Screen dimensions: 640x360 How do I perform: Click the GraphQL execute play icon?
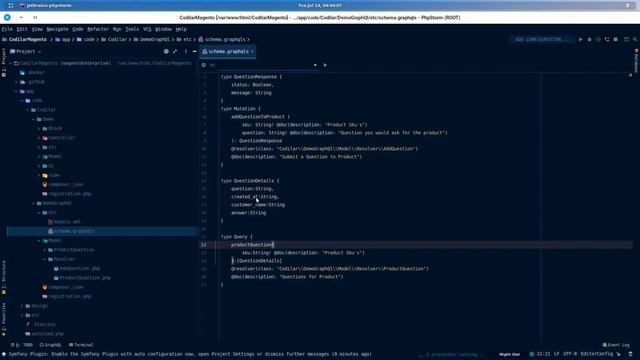click(325, 65)
